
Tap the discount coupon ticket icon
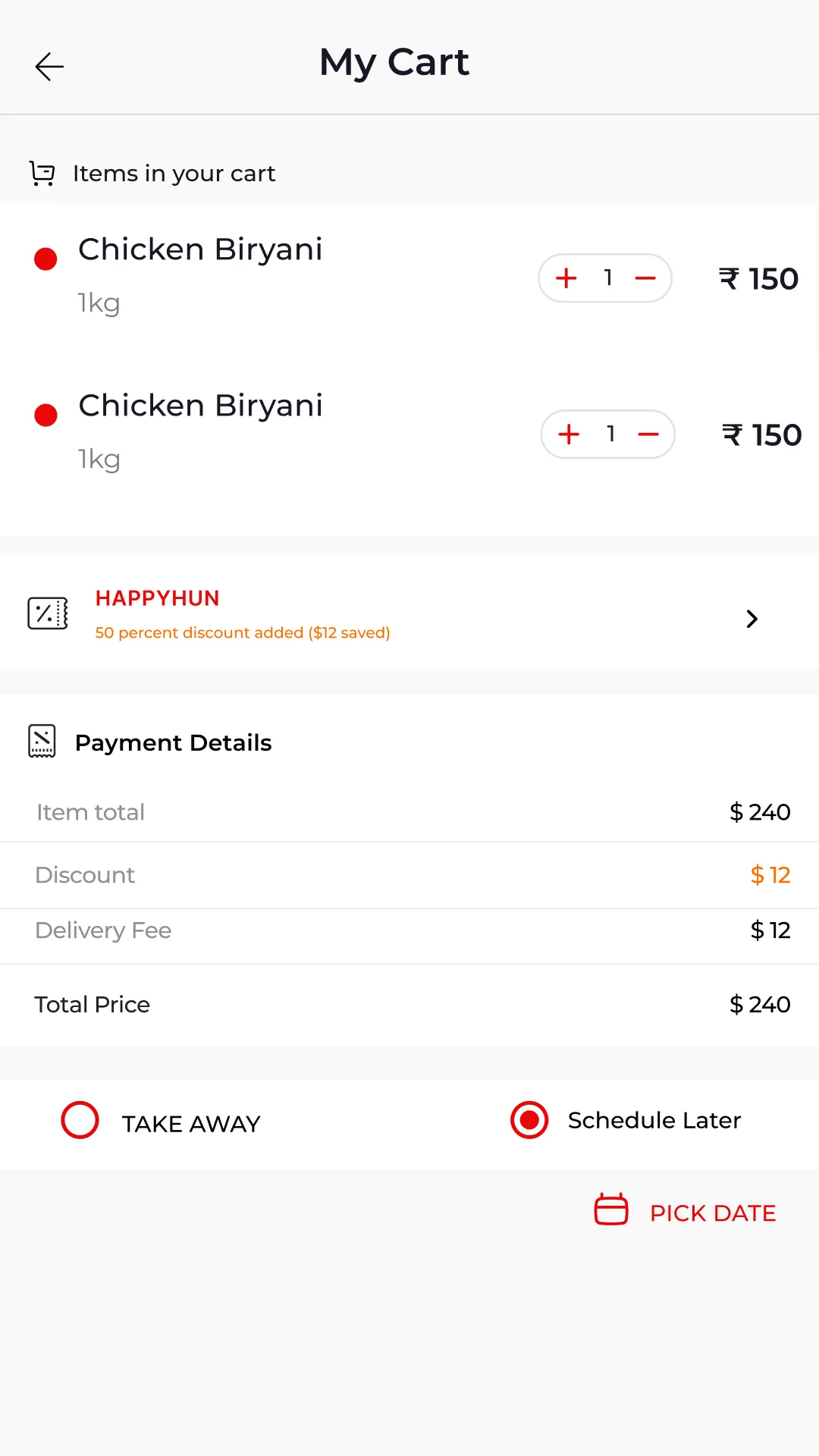[48, 613]
